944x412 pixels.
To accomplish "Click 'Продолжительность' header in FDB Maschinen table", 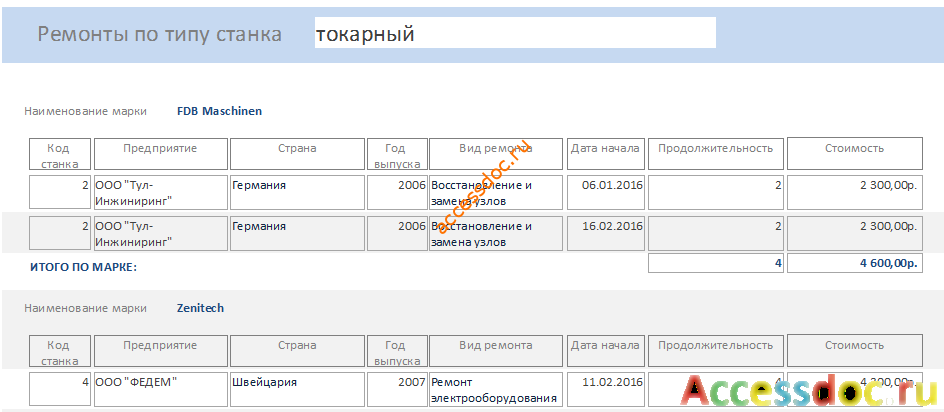I will tap(716, 154).
